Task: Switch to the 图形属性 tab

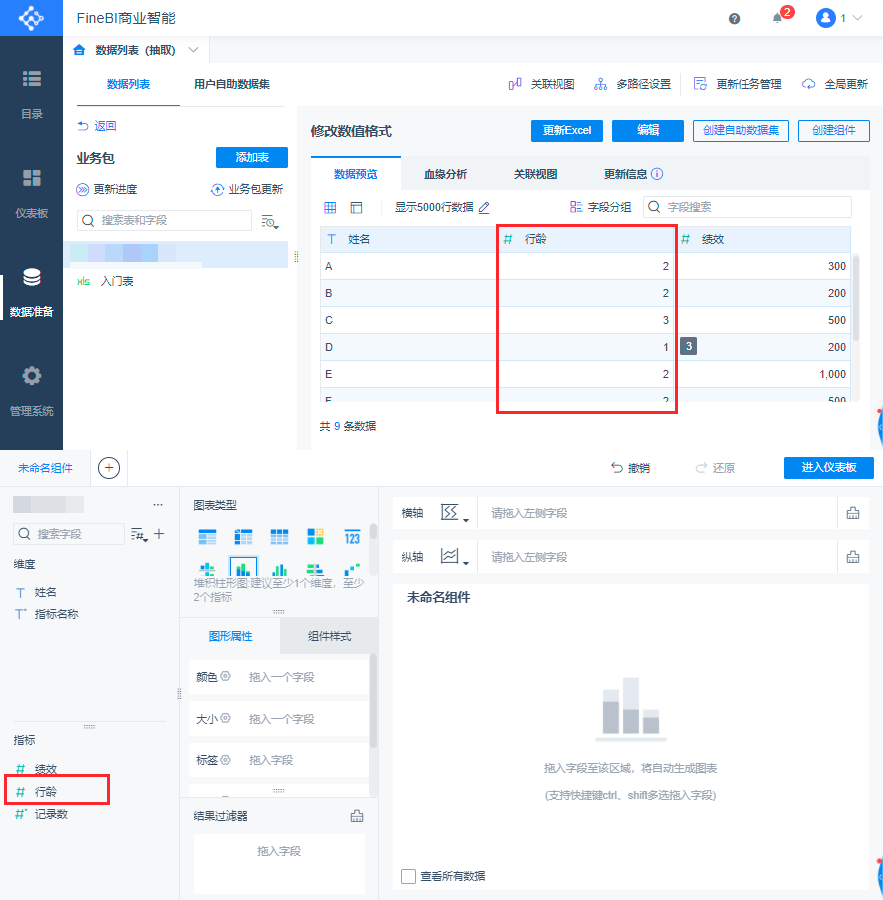Action: [230, 636]
